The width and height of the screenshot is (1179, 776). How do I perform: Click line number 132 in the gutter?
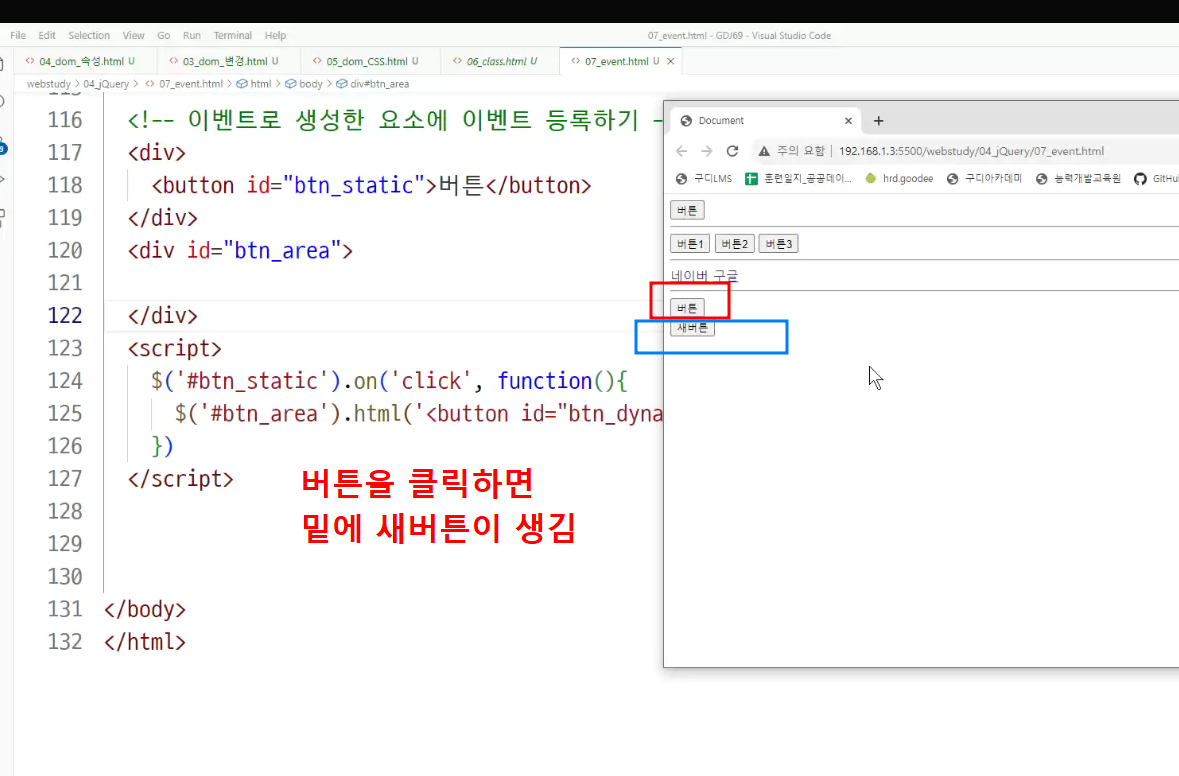65,641
